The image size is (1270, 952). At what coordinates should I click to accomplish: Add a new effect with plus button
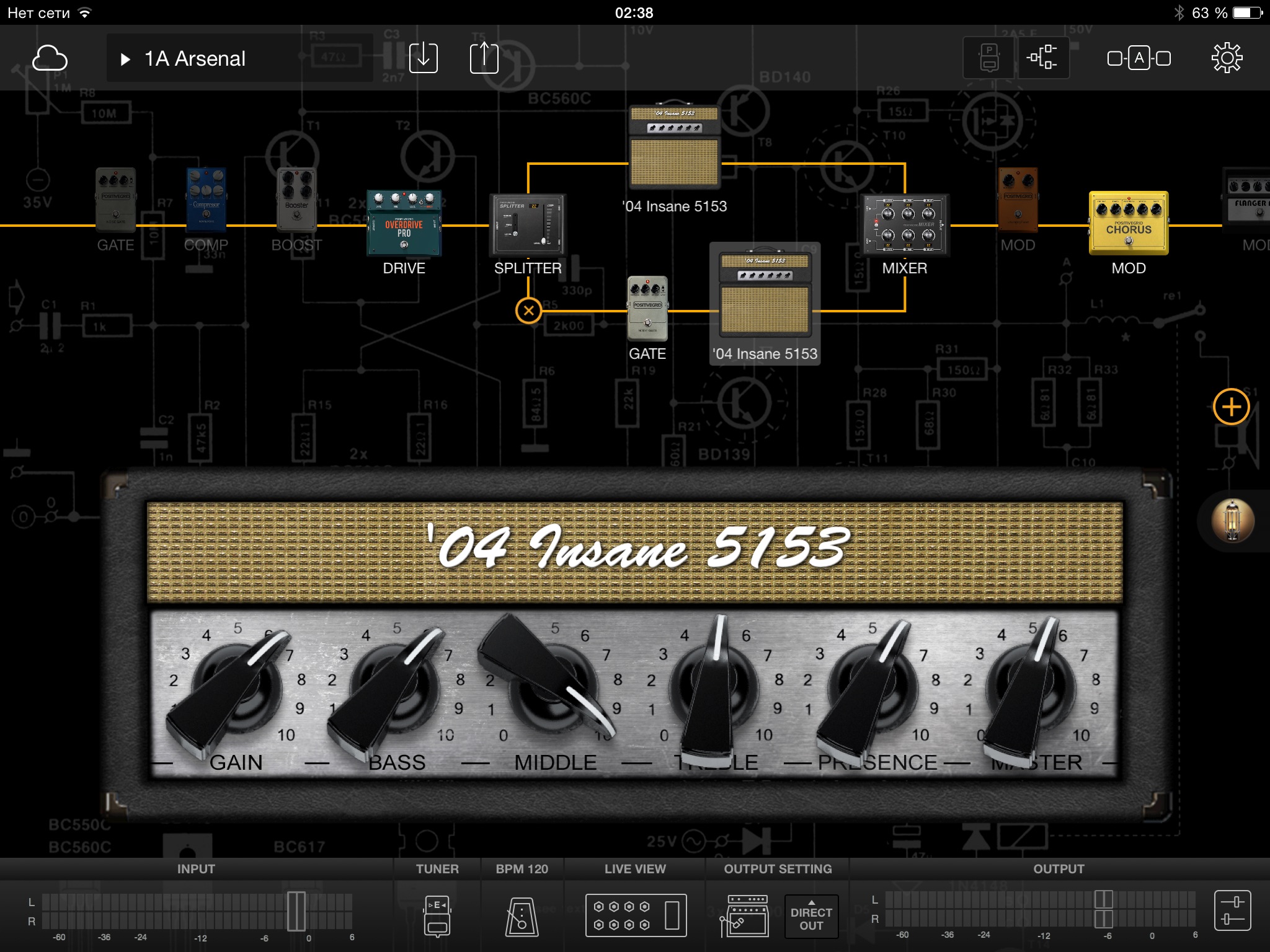tap(1231, 407)
